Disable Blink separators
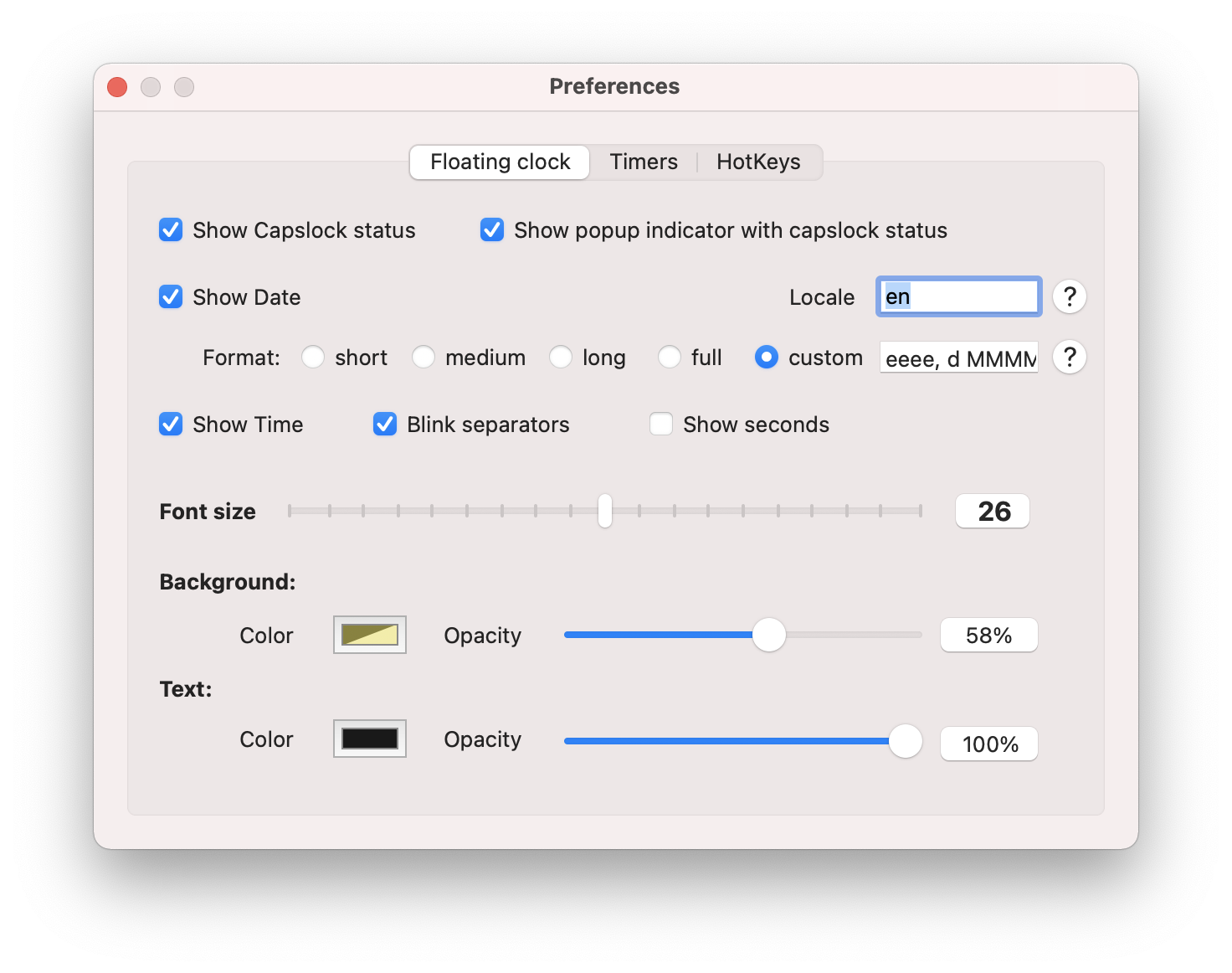This screenshot has width=1232, height=973. pos(385,425)
